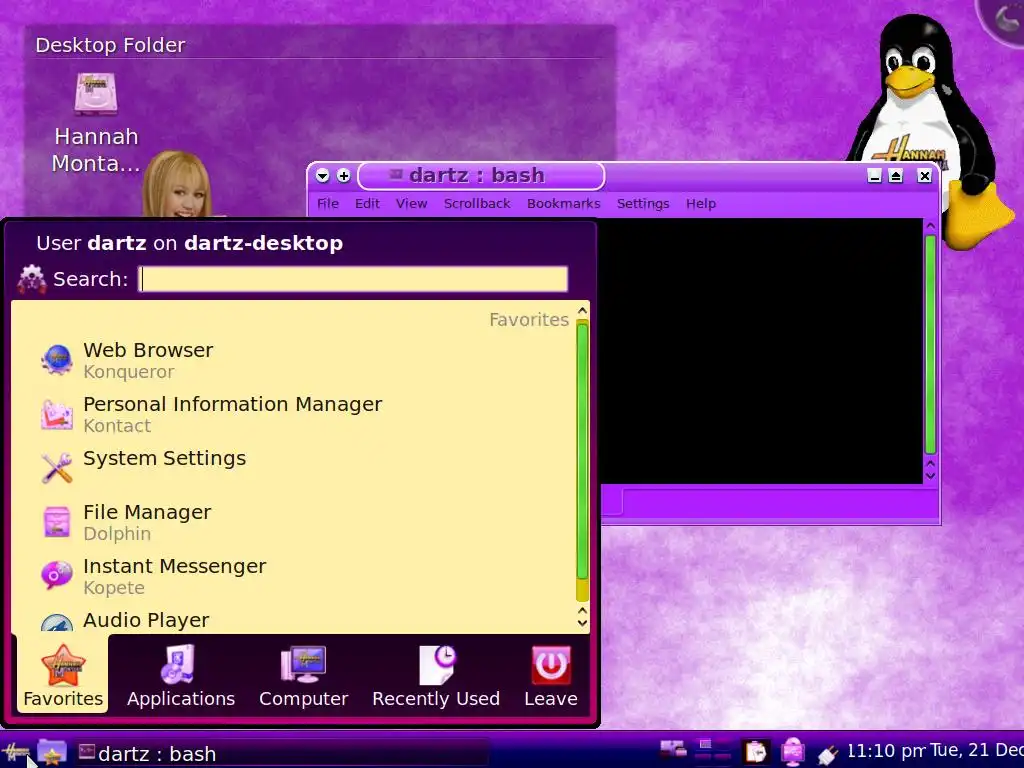Minimize the dartz : bash window
Screen dimensions: 1024x768
[874, 176]
